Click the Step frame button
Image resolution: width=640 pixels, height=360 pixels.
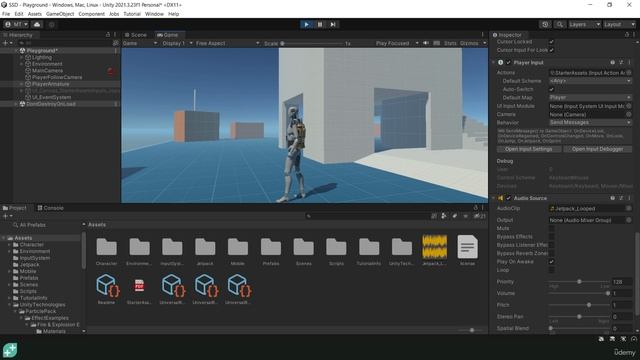[x=333, y=24]
